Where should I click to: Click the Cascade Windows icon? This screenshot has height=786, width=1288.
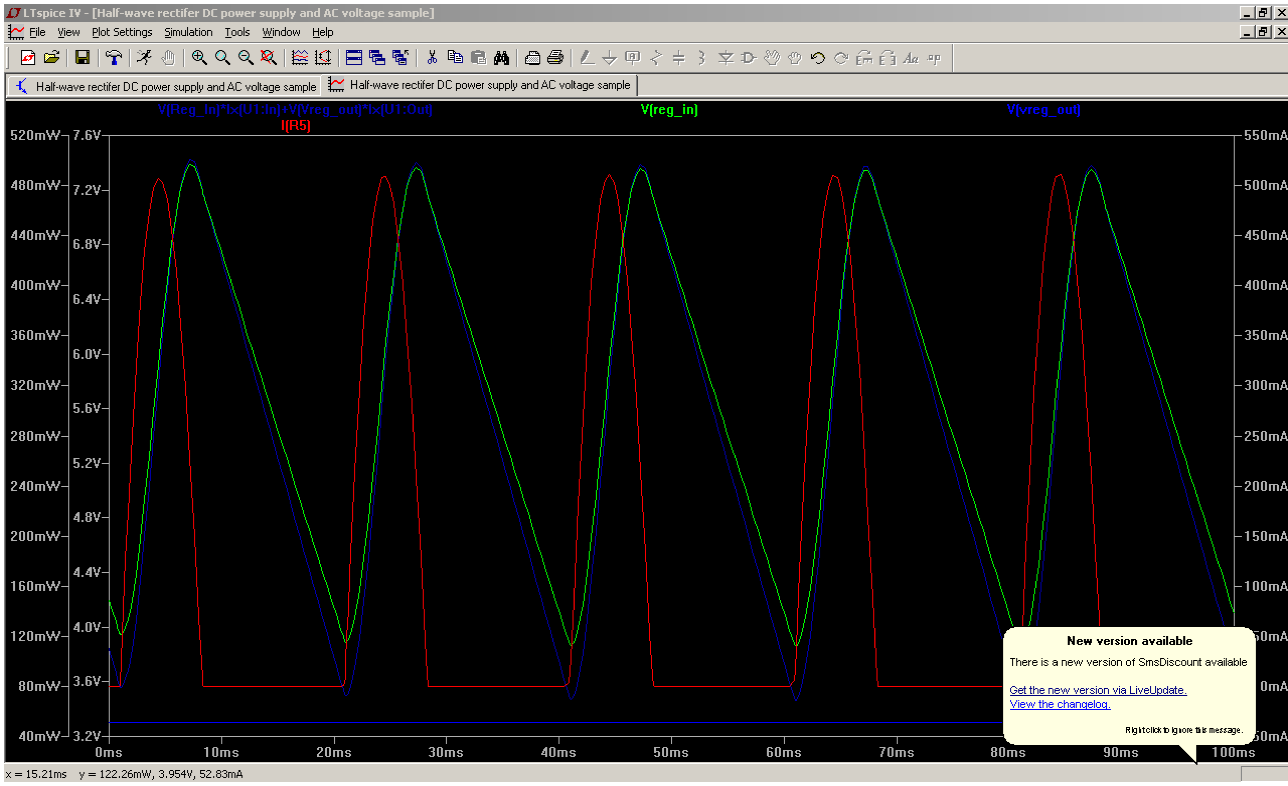(x=377, y=58)
